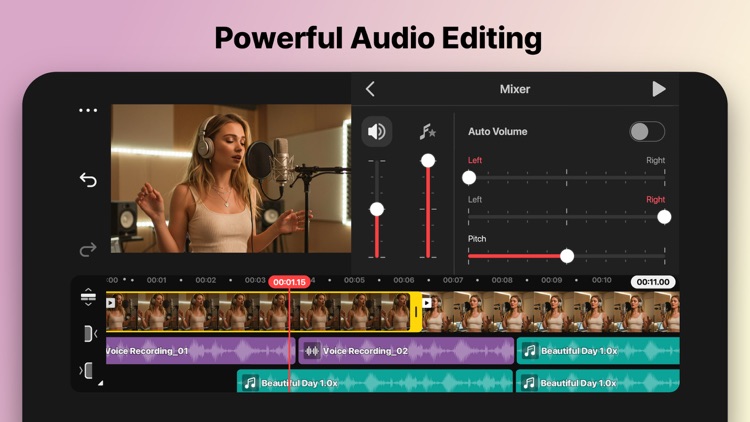Viewport: 750px width, 422px height.
Task: Undo the last edit
Action: pyautogui.click(x=88, y=180)
